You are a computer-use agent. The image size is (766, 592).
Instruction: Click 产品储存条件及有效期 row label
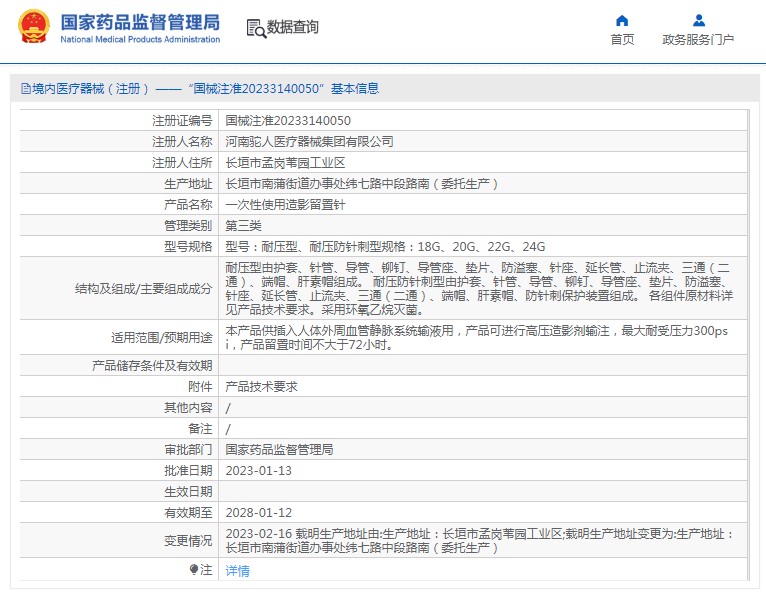coord(152,366)
